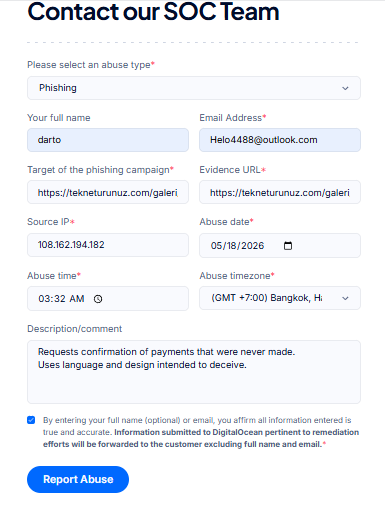The width and height of the screenshot is (385, 518).
Task: Uncheck the information accuracy affirmation checkbox
Action: [31, 420]
